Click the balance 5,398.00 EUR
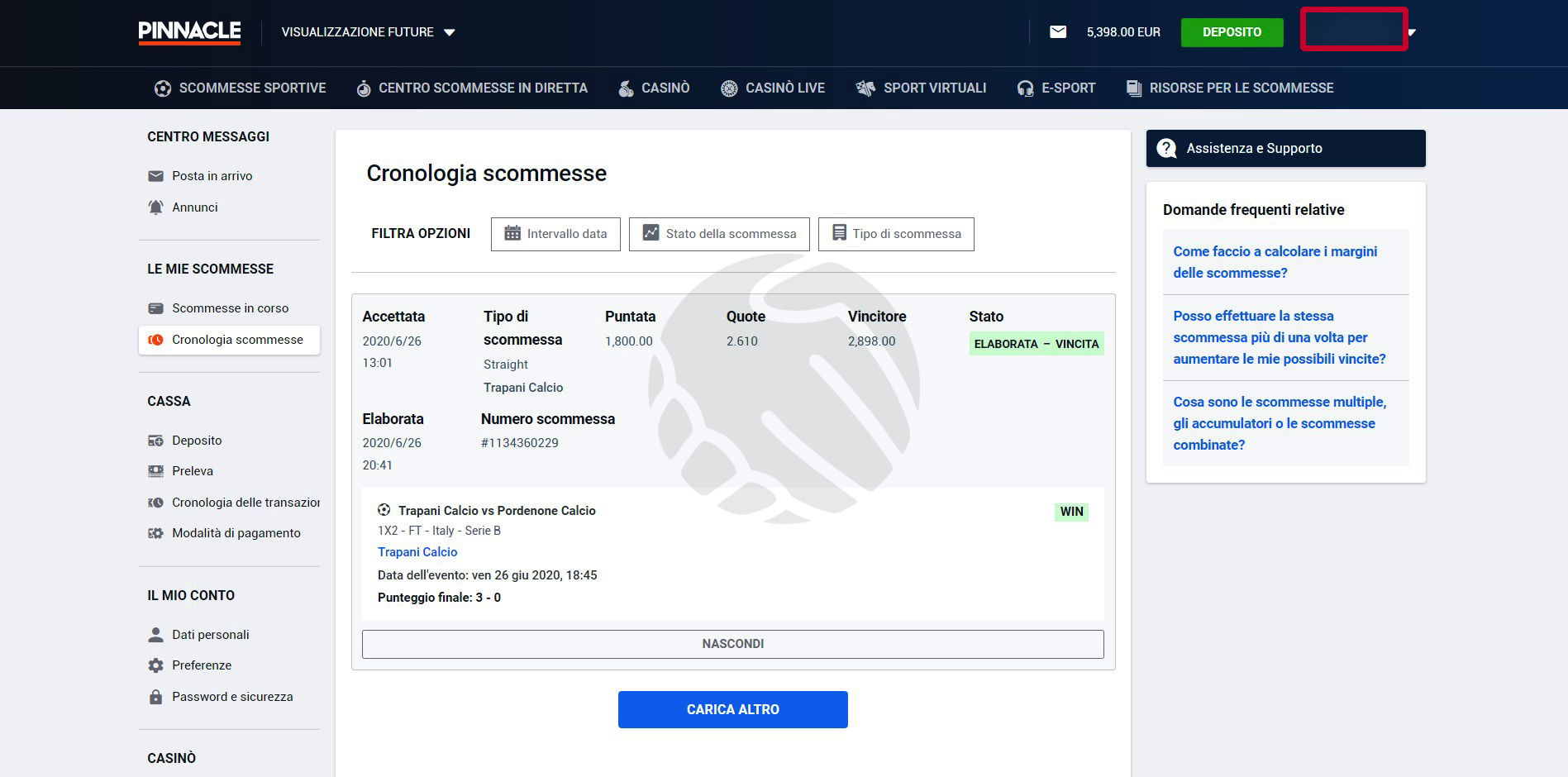The image size is (1568, 777). point(1123,32)
